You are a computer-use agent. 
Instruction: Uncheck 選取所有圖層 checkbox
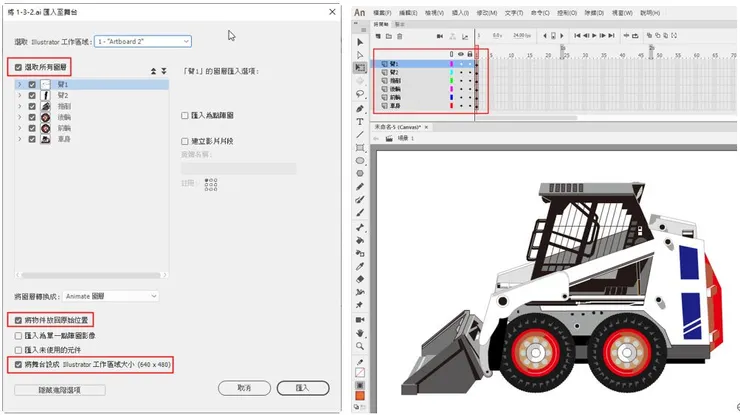pyautogui.click(x=18, y=68)
